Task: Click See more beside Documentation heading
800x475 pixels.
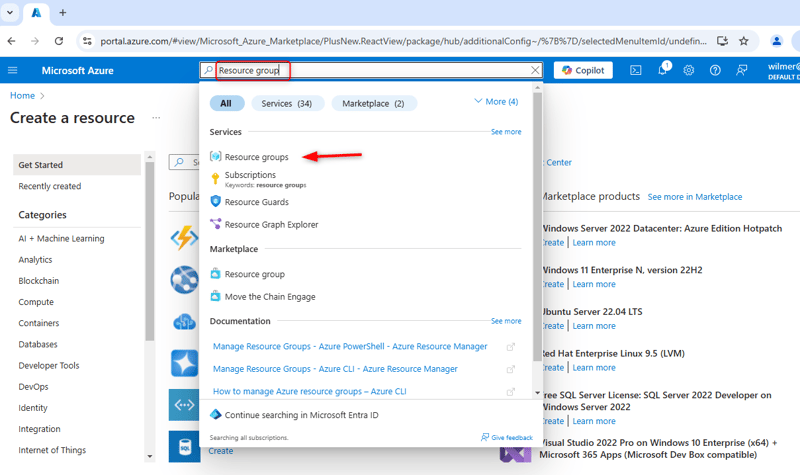Action: pos(506,321)
